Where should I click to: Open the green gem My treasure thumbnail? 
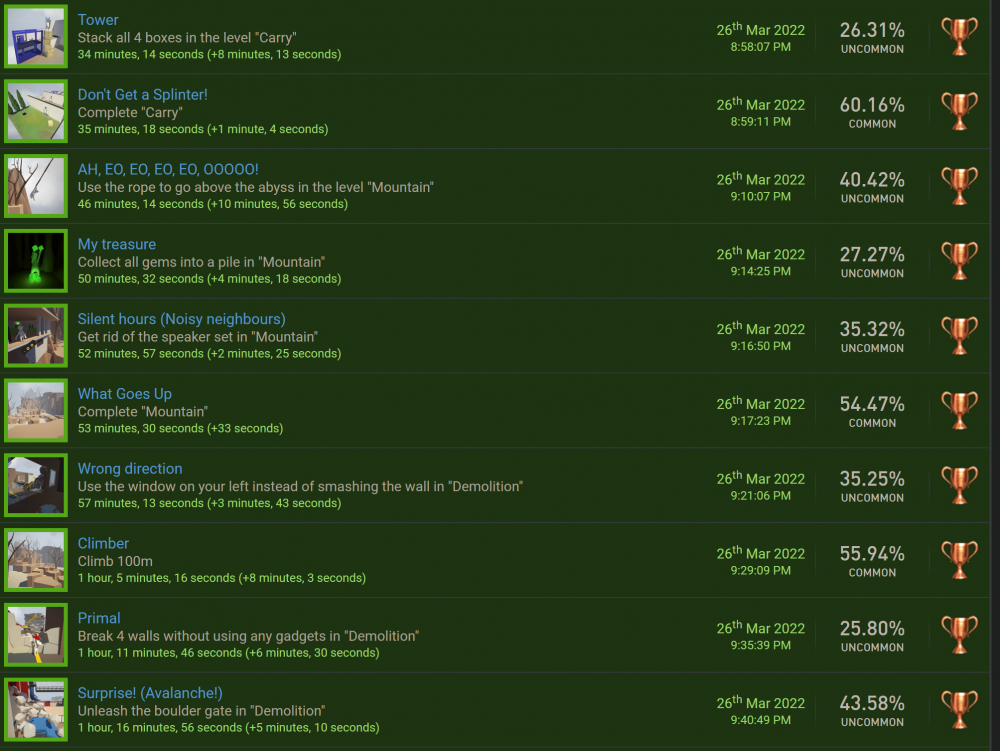coord(36,261)
